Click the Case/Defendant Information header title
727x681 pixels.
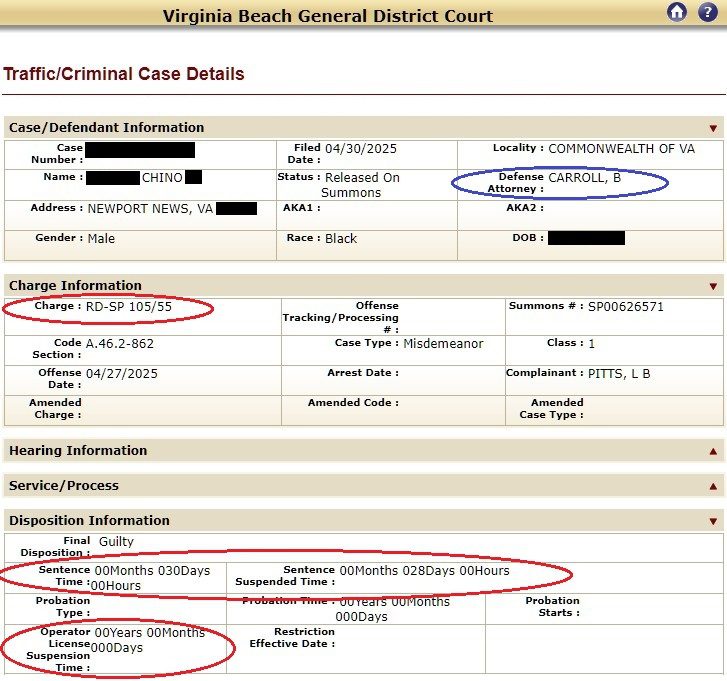pos(106,127)
